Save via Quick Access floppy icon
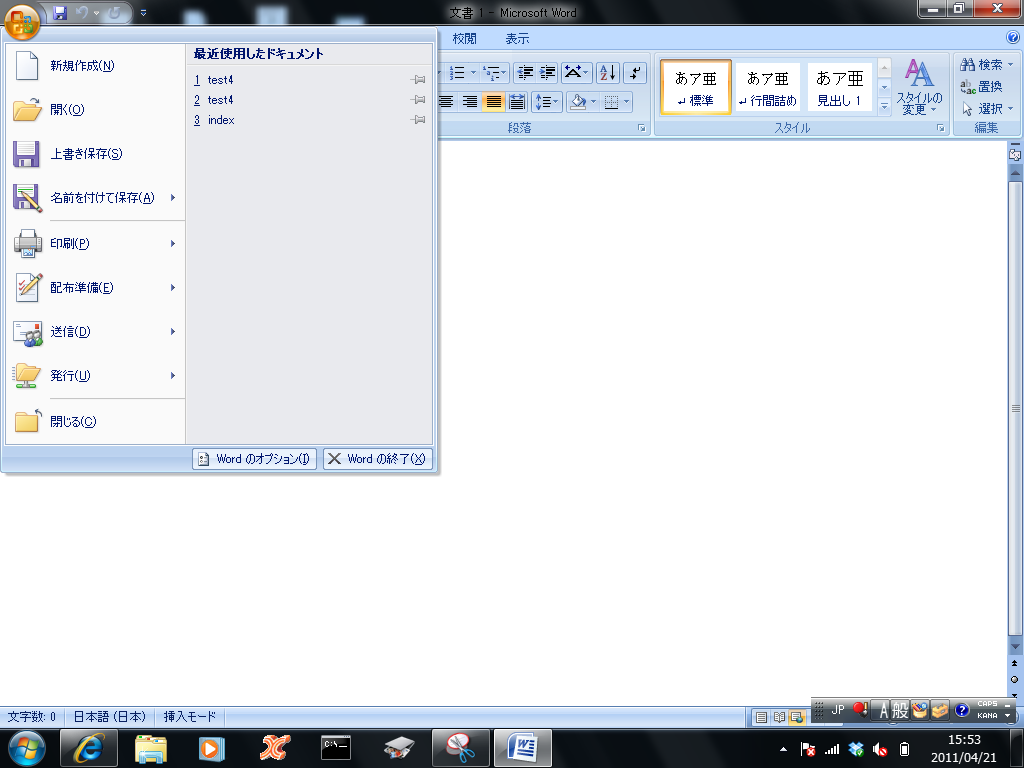 (60, 12)
